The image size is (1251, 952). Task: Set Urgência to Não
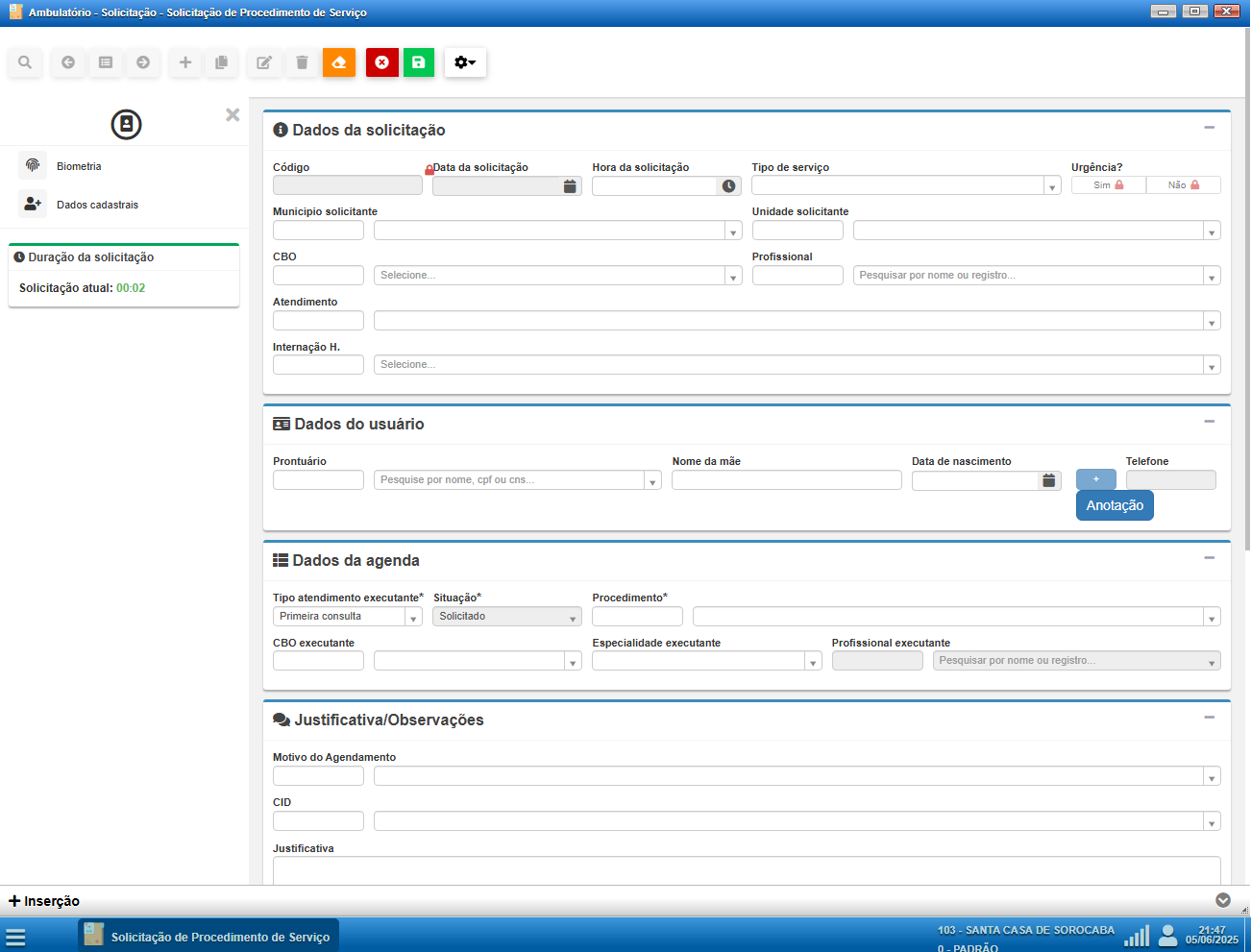pyautogui.click(x=1183, y=185)
